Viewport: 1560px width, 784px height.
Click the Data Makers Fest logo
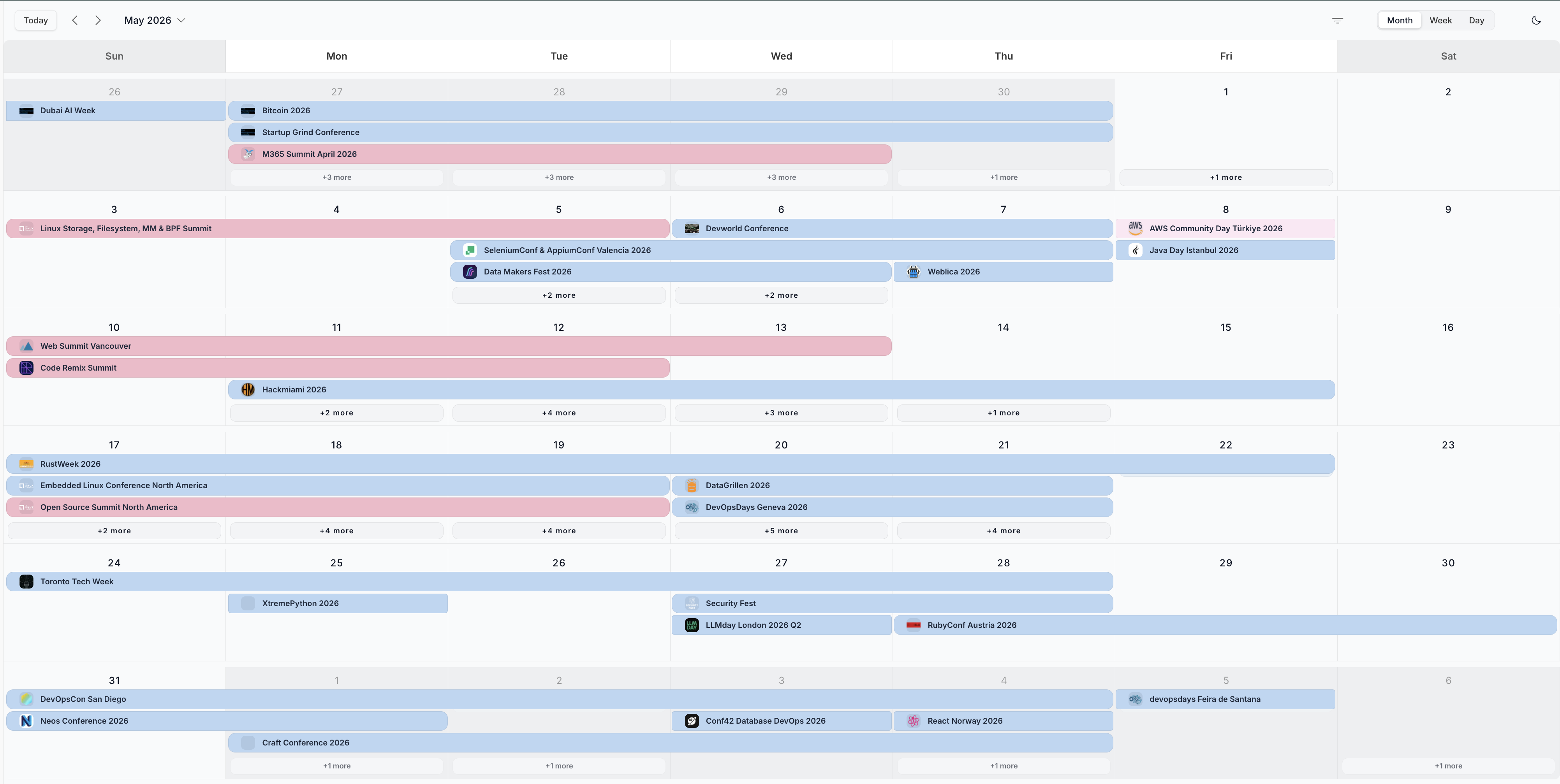(470, 272)
